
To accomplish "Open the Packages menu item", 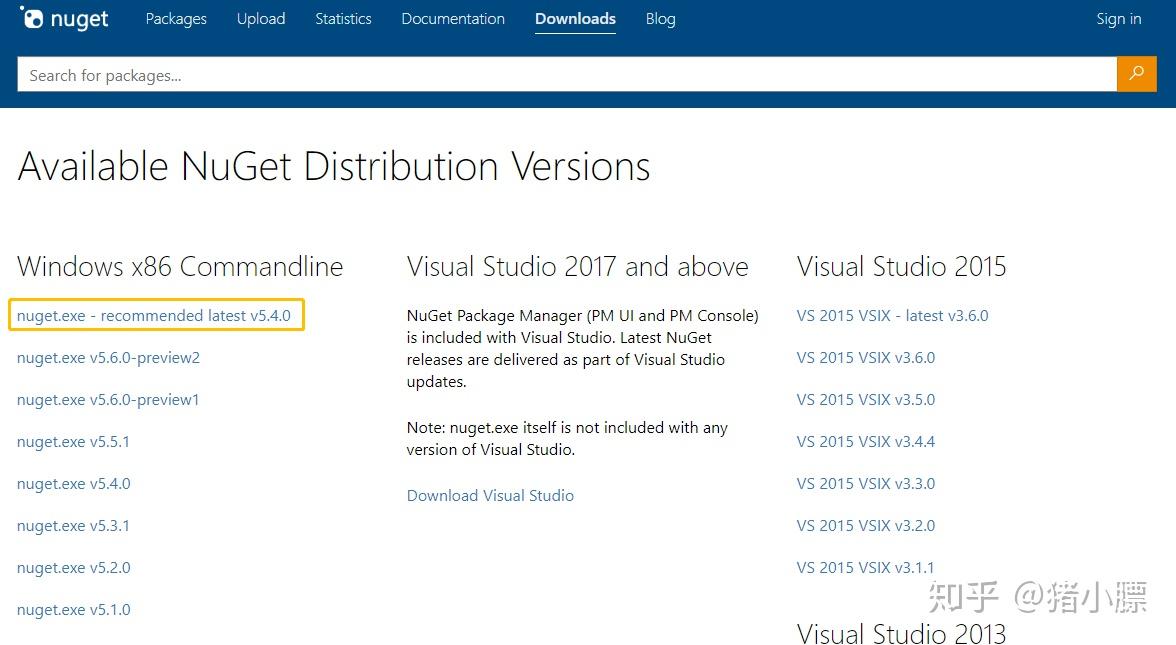I will click(x=176, y=19).
